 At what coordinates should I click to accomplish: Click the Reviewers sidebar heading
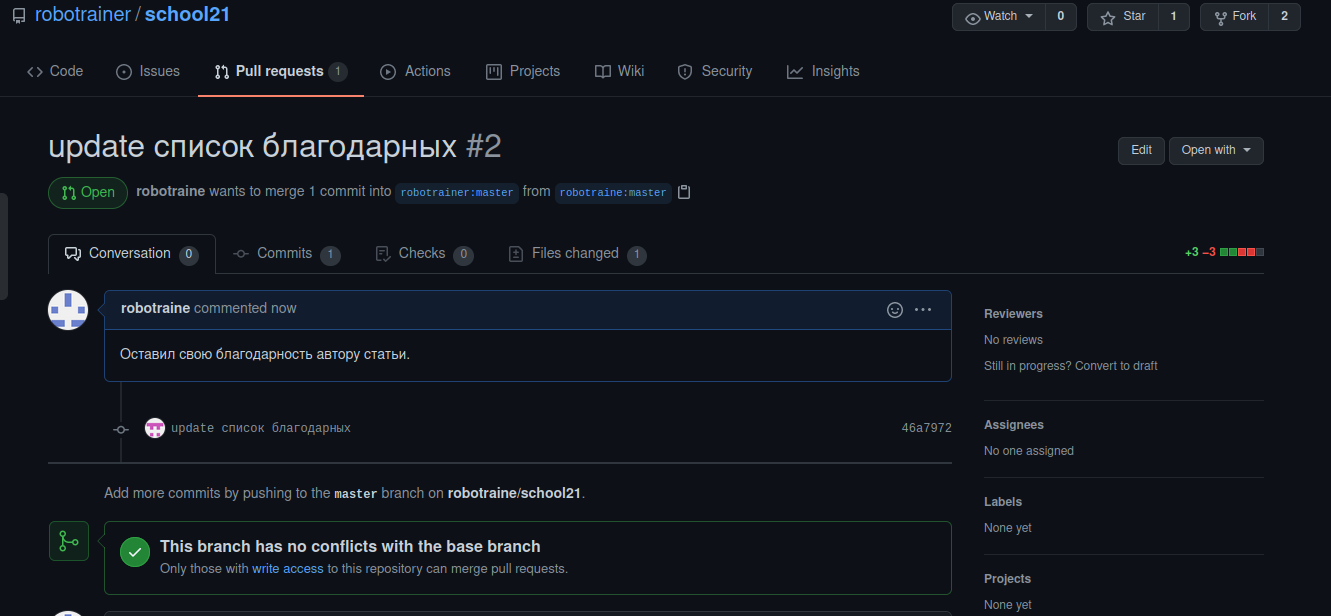point(1013,314)
